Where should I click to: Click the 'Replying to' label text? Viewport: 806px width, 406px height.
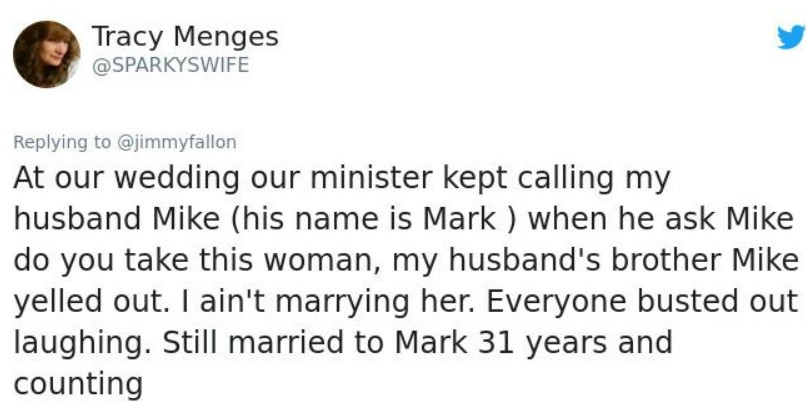click(63, 142)
